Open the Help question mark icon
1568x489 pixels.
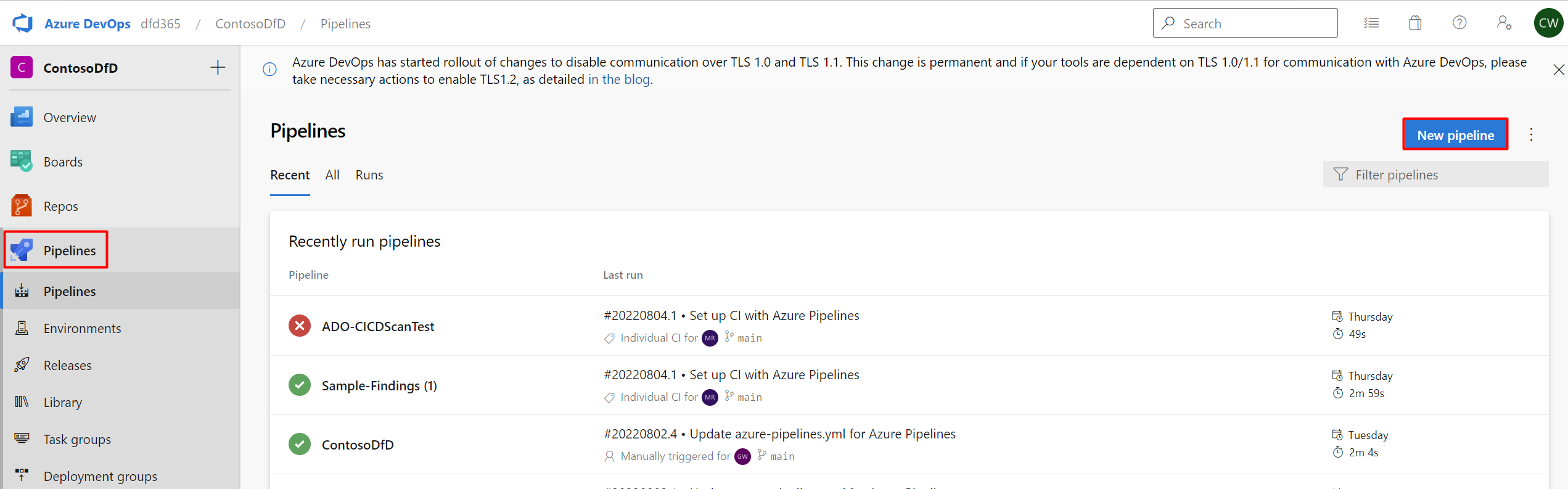1459,23
